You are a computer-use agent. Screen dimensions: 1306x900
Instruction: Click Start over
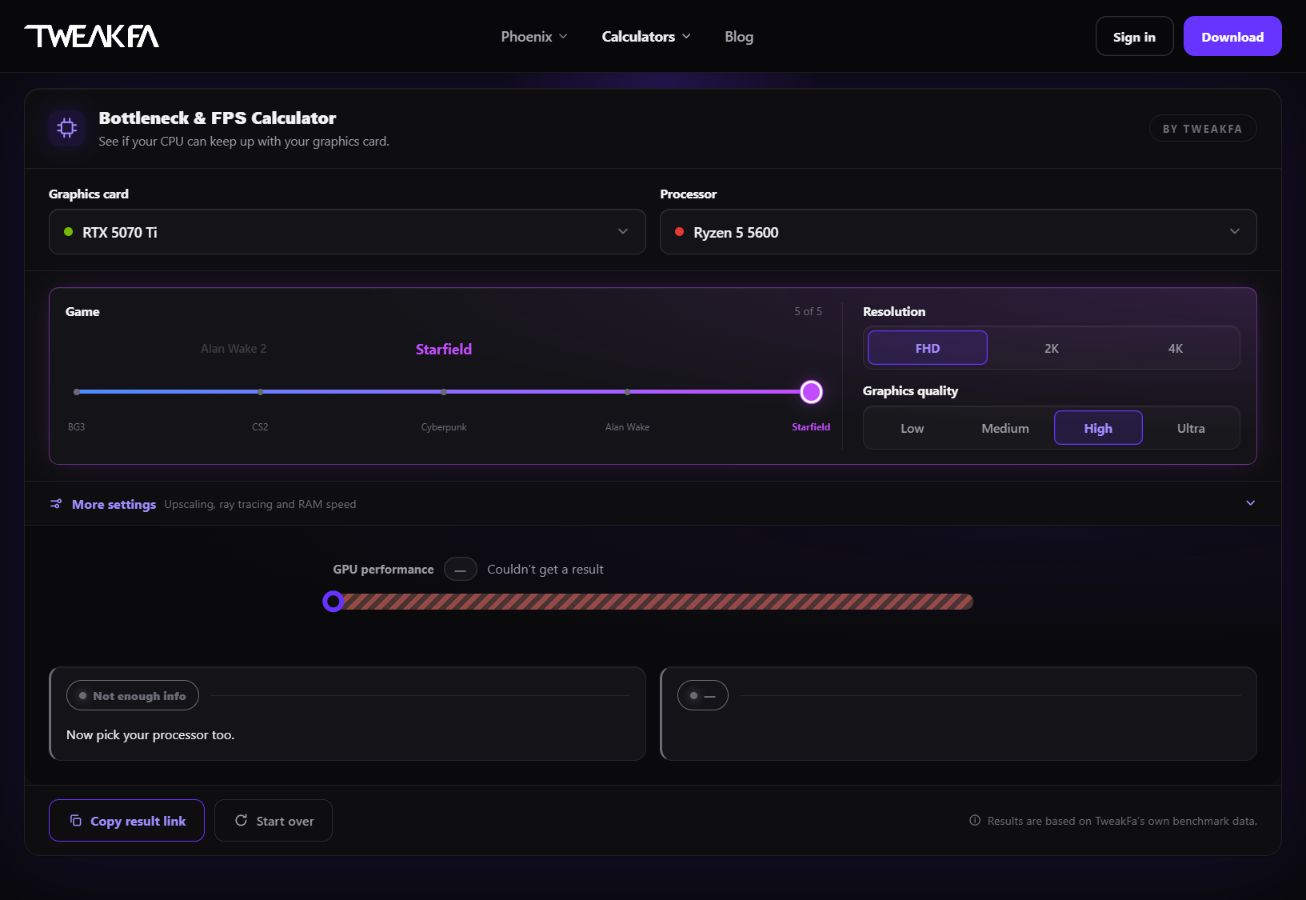tap(273, 821)
